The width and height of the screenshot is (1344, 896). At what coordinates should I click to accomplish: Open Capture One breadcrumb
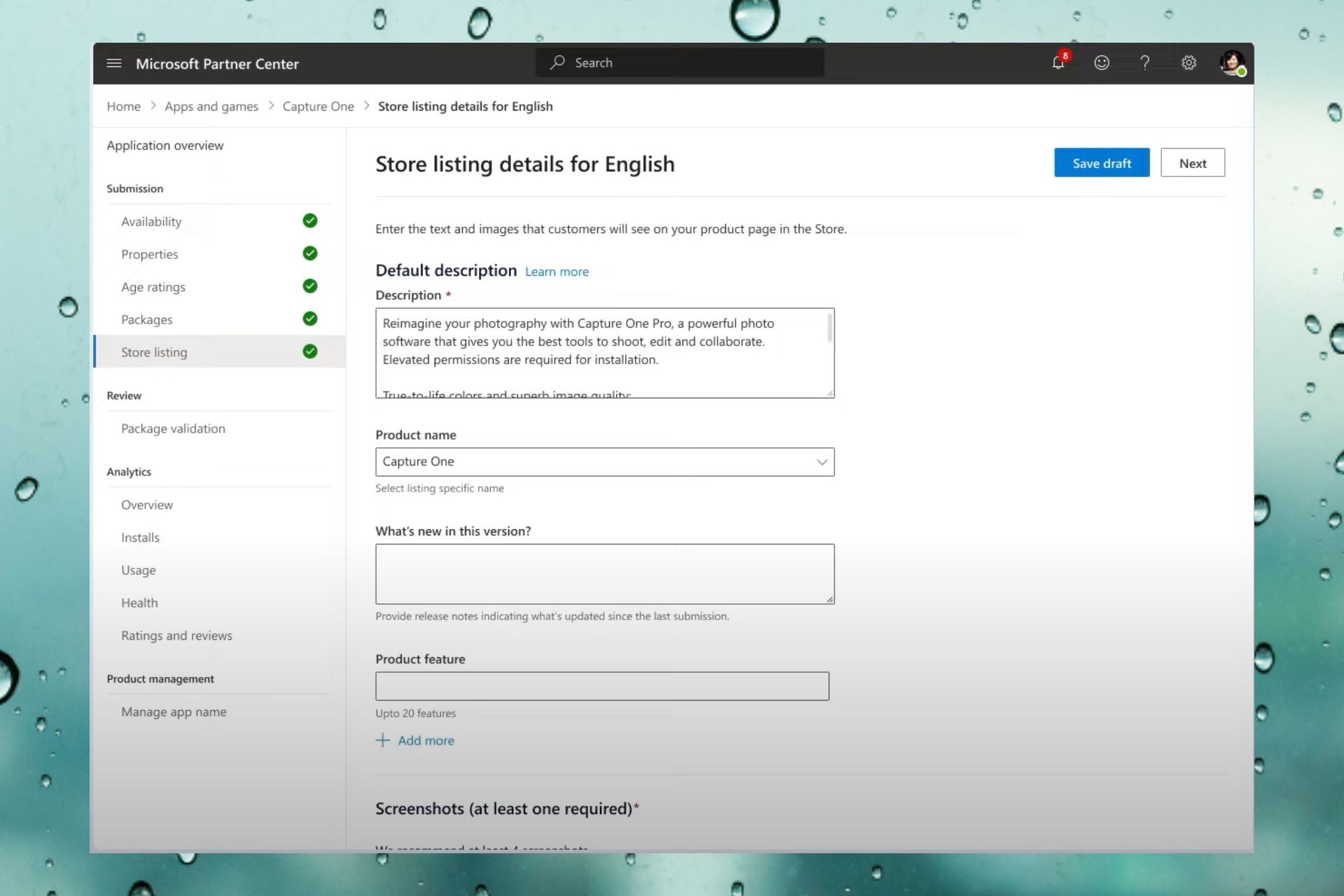point(318,106)
